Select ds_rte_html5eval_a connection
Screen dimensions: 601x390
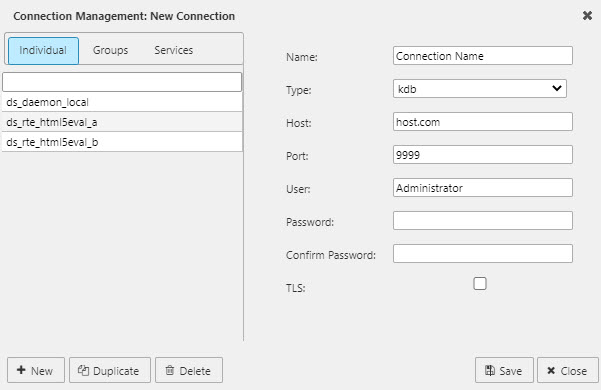(x=122, y=122)
